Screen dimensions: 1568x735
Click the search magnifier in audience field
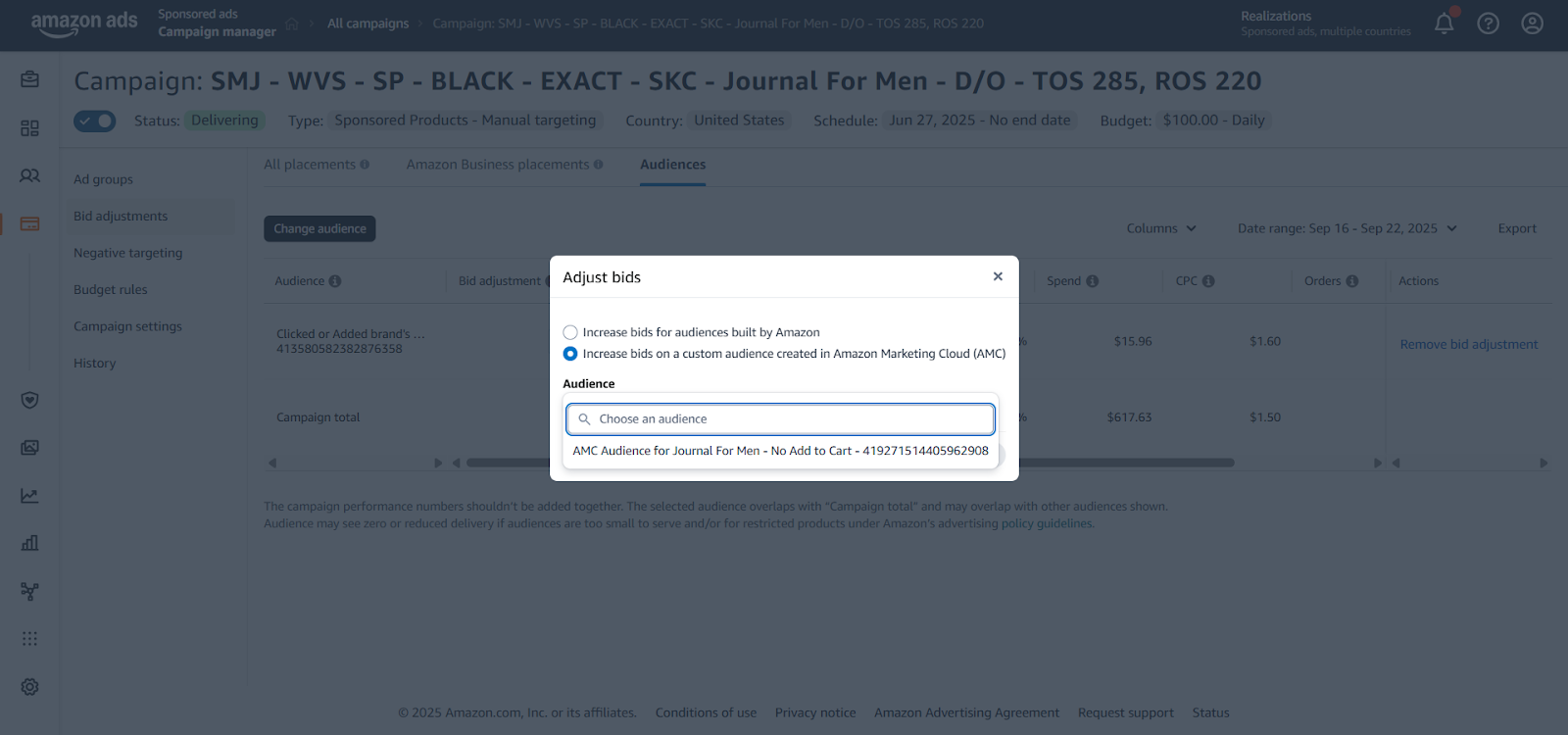click(x=584, y=419)
